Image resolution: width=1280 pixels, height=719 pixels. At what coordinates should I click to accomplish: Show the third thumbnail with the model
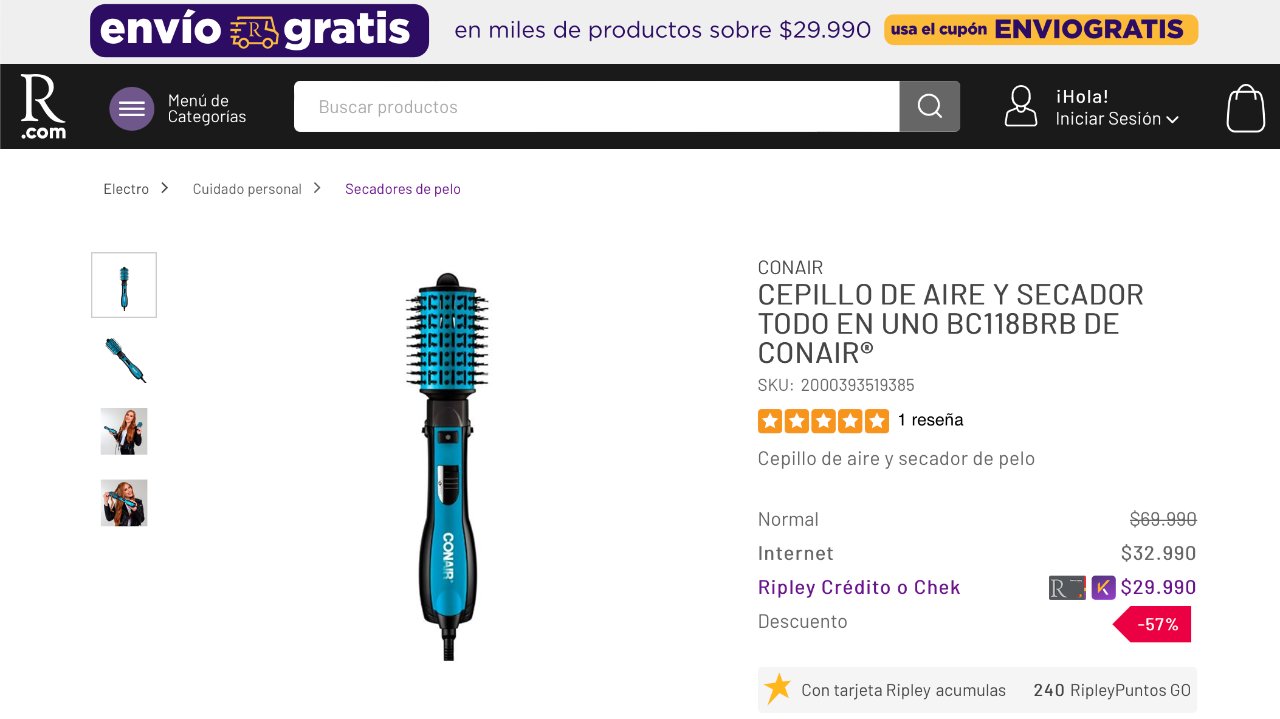click(x=124, y=431)
